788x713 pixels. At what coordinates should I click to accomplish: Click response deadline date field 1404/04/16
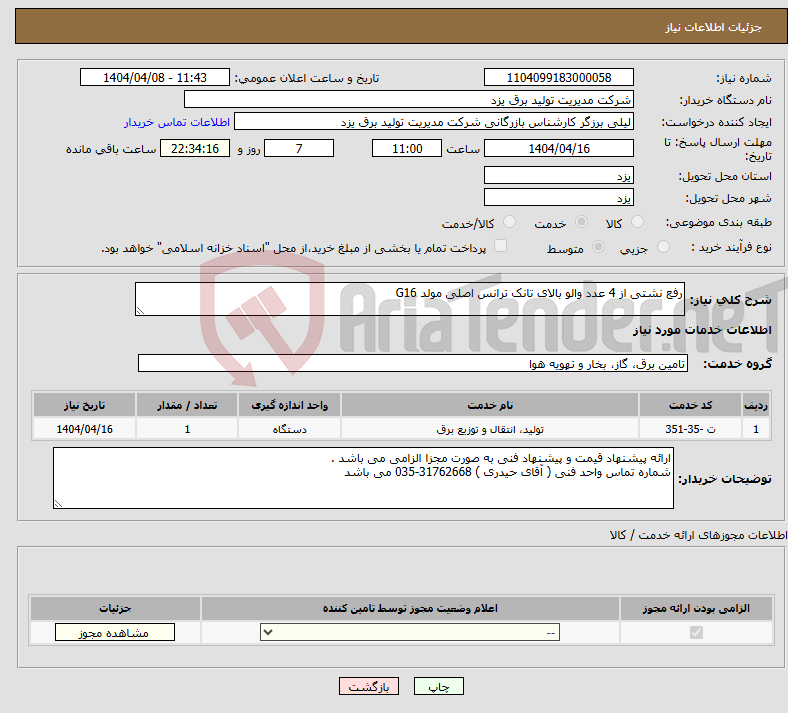[x=558, y=148]
